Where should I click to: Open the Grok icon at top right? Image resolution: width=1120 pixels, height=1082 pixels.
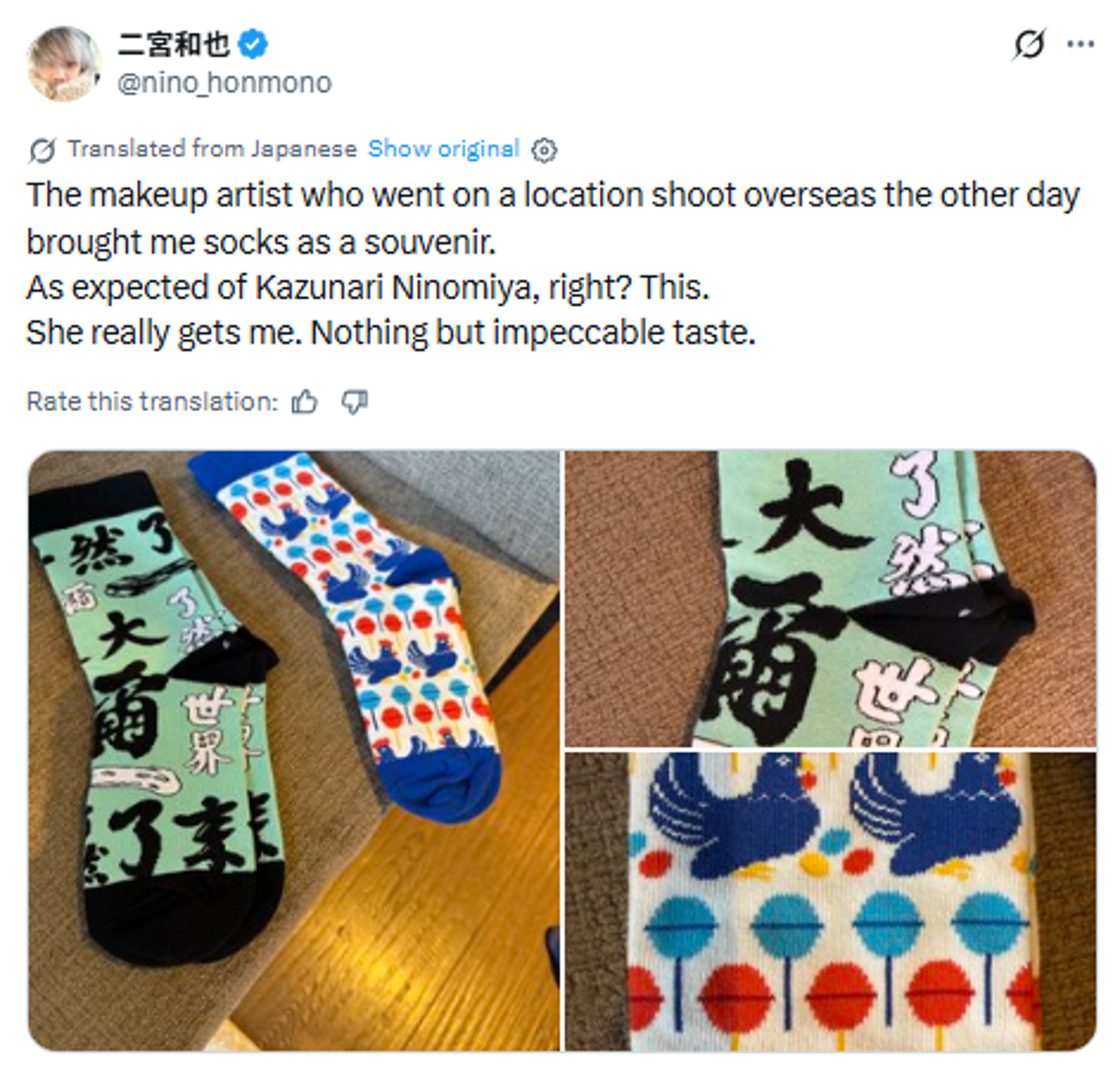click(x=1029, y=44)
